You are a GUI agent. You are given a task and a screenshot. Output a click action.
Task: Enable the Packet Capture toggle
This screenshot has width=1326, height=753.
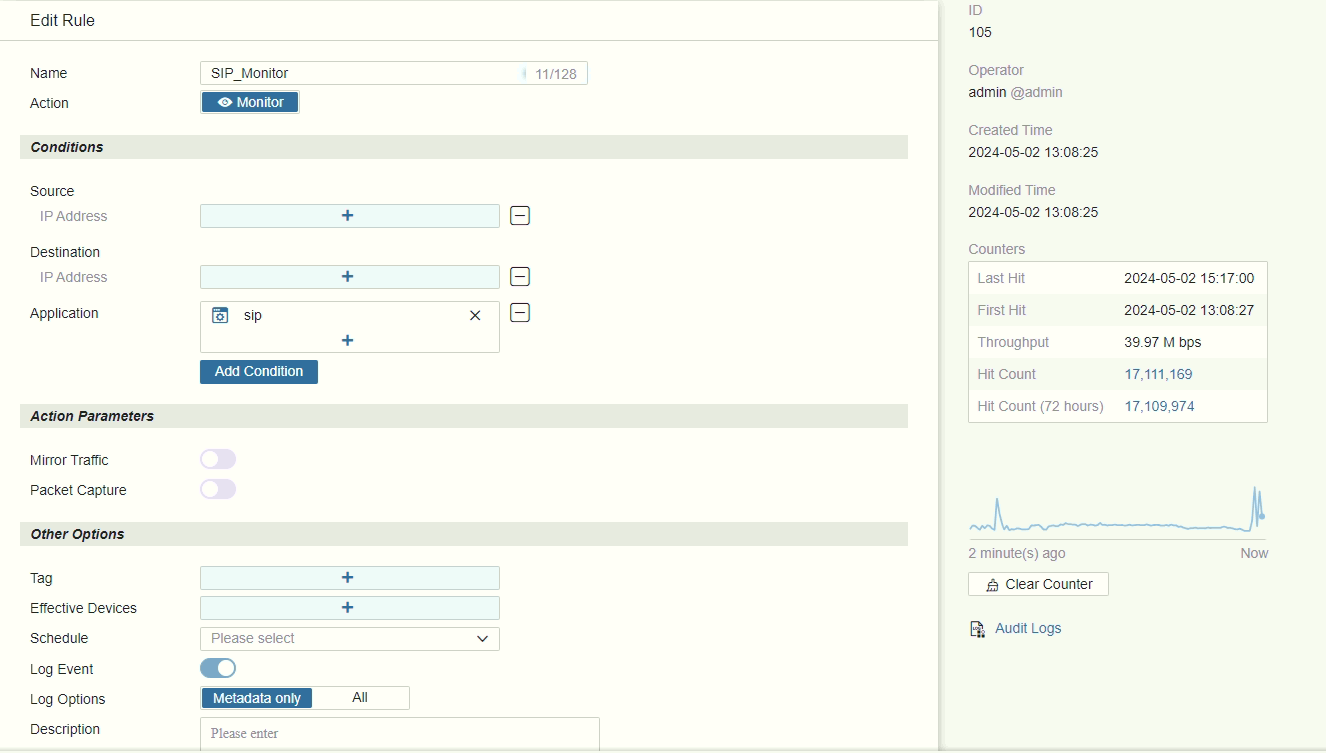pos(218,489)
